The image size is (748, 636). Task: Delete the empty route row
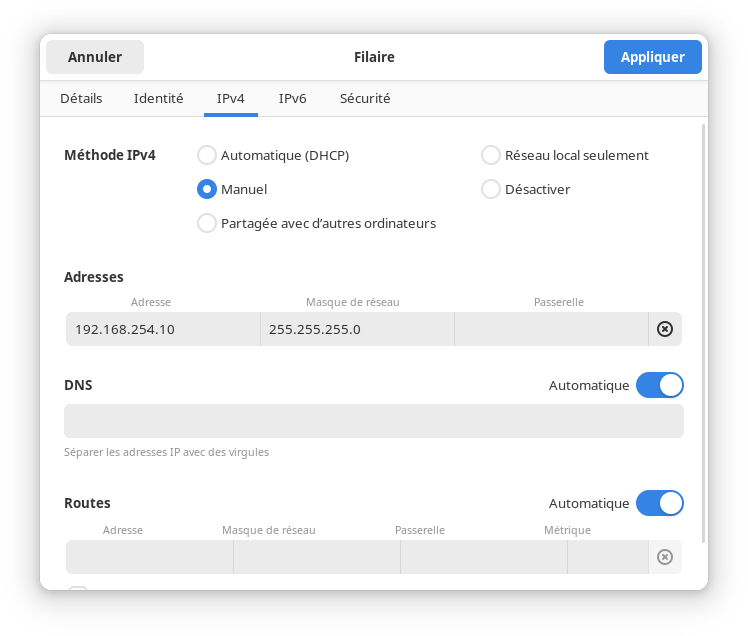[x=665, y=557]
